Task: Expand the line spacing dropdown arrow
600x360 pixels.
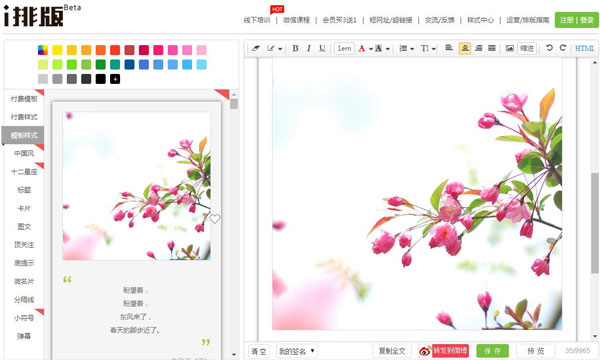Action: point(412,49)
